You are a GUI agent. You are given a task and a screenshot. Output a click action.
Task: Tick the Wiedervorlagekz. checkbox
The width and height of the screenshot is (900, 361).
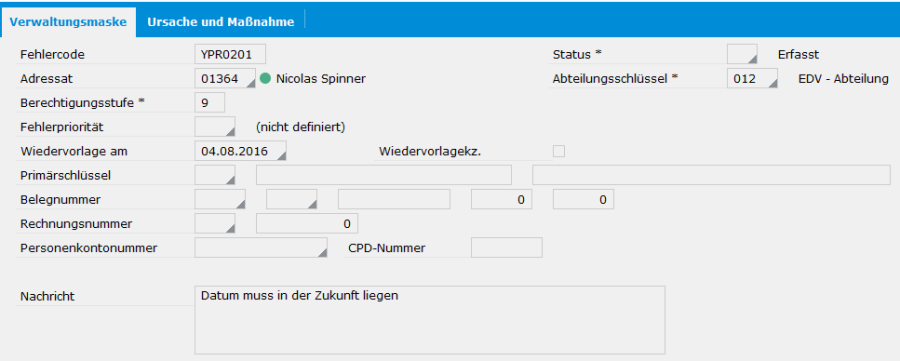(x=558, y=151)
